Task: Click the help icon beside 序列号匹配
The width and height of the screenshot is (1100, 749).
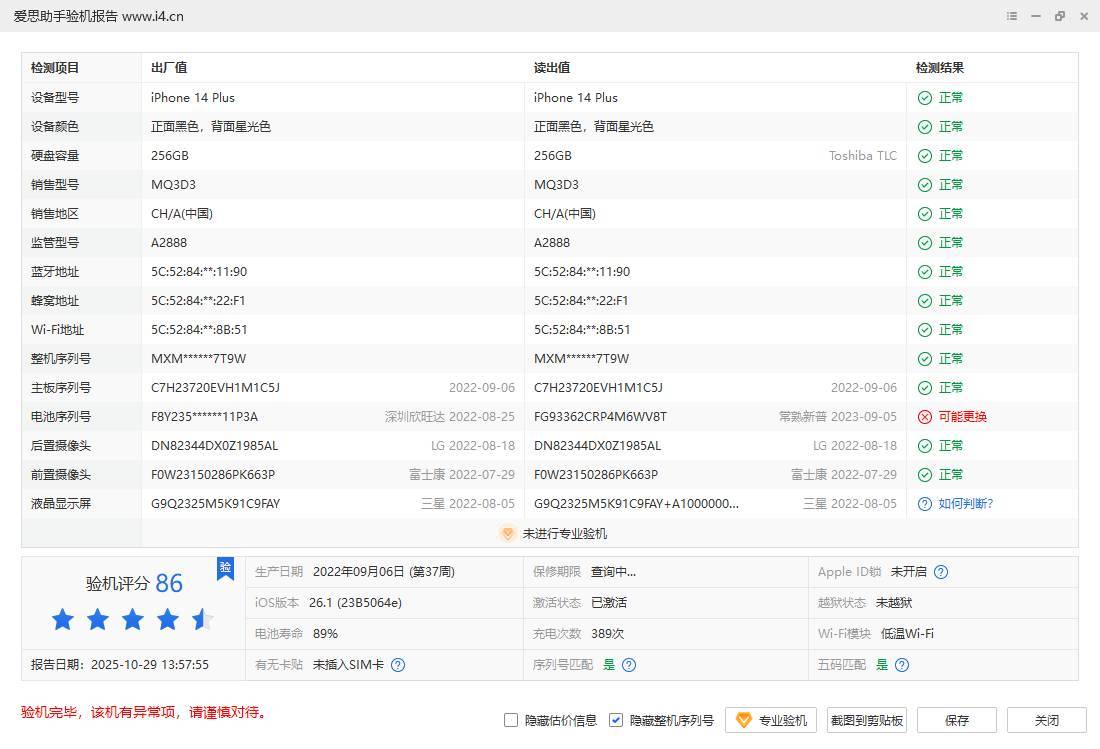Action: click(629, 665)
